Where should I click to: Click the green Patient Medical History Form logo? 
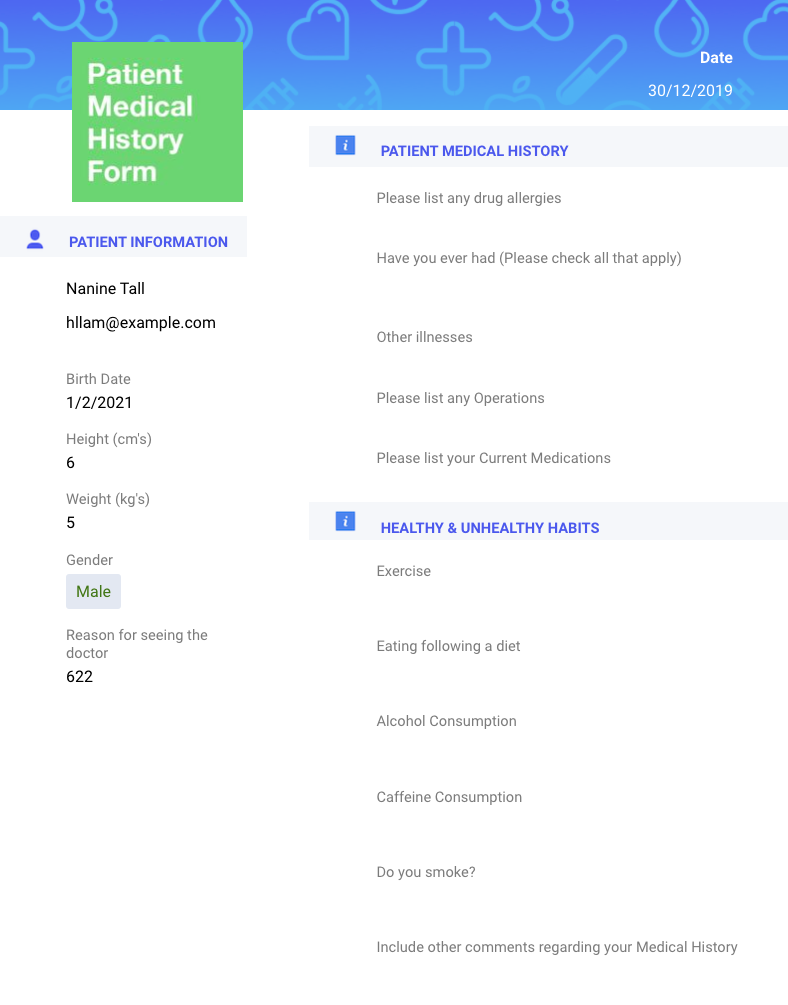pyautogui.click(x=157, y=122)
